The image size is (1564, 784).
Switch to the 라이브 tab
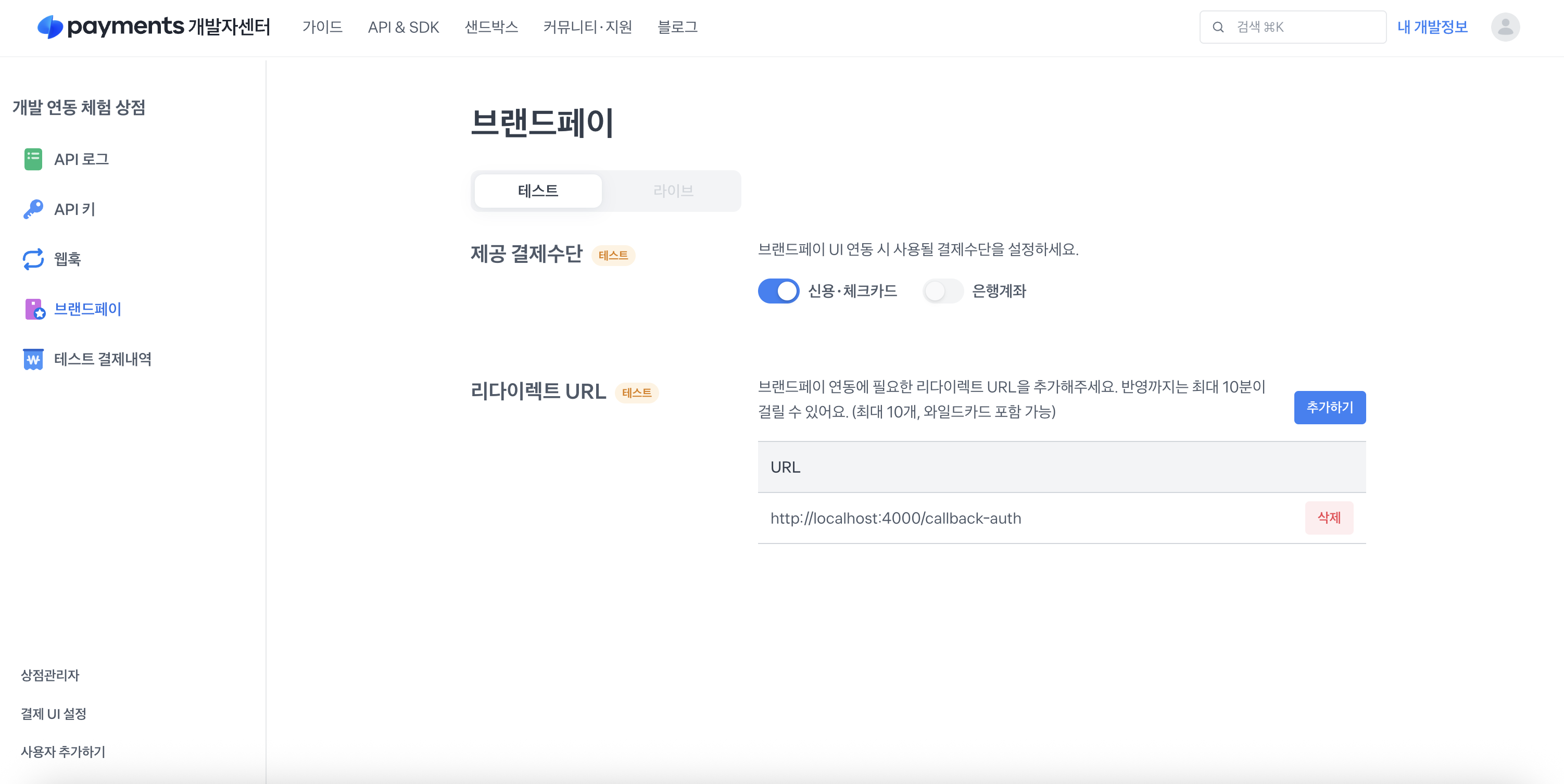pos(673,191)
